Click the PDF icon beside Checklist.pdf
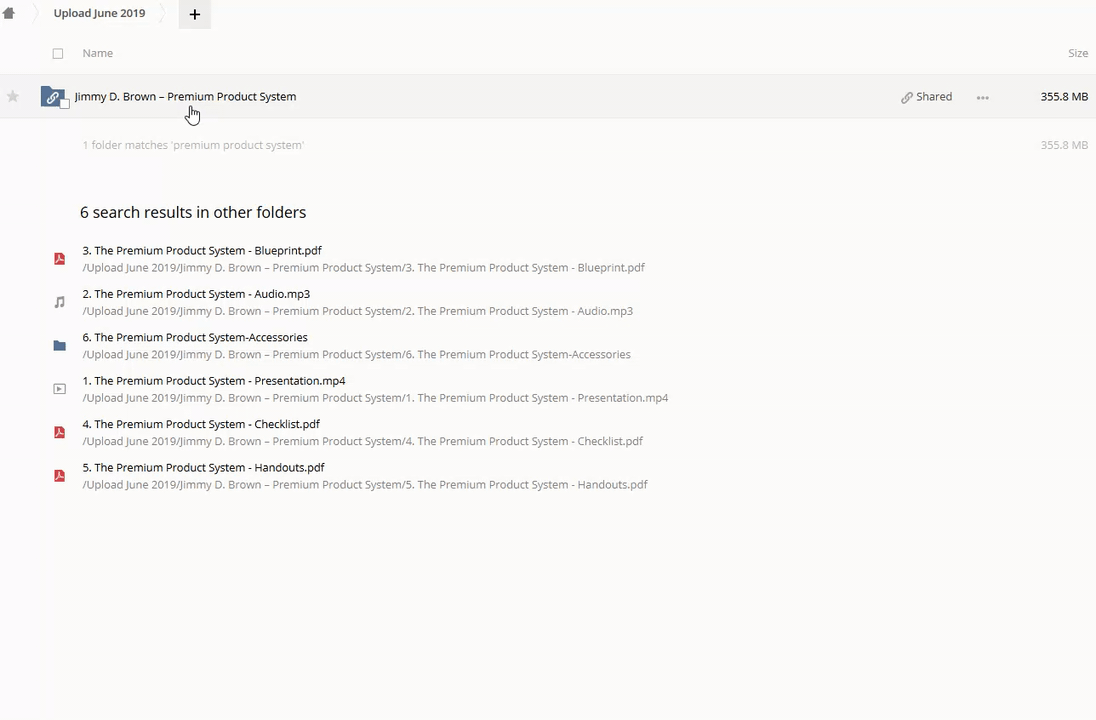This screenshot has height=720, width=1096. pyautogui.click(x=59, y=432)
